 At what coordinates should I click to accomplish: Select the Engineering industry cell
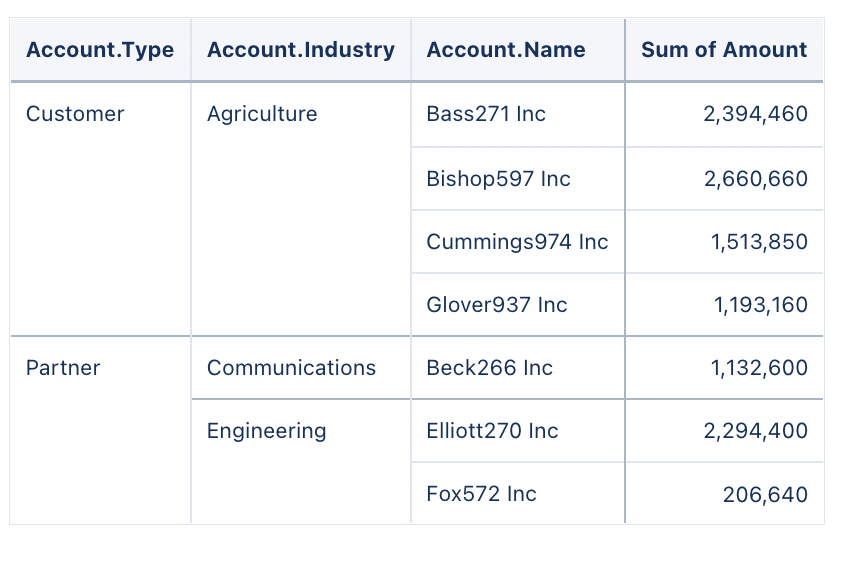click(x=301, y=461)
